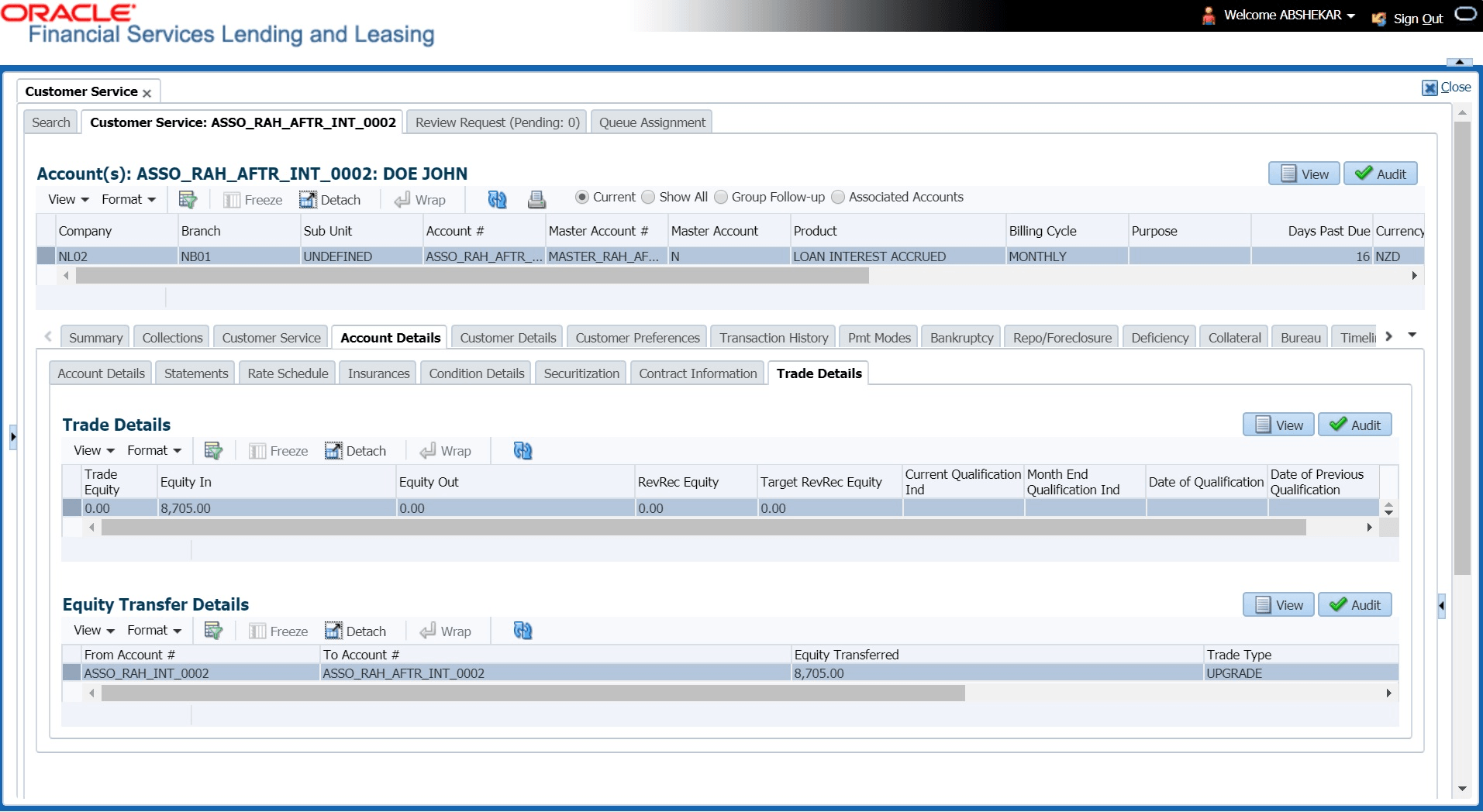
Task: Click the main page vertical scrollbar
Action: click(1462, 348)
